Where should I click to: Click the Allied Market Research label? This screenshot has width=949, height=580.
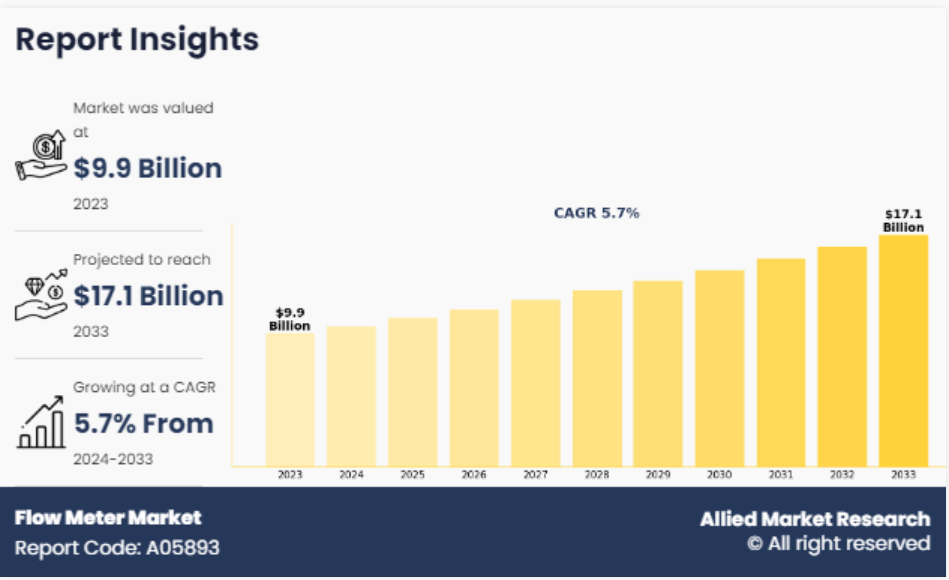[x=815, y=519]
